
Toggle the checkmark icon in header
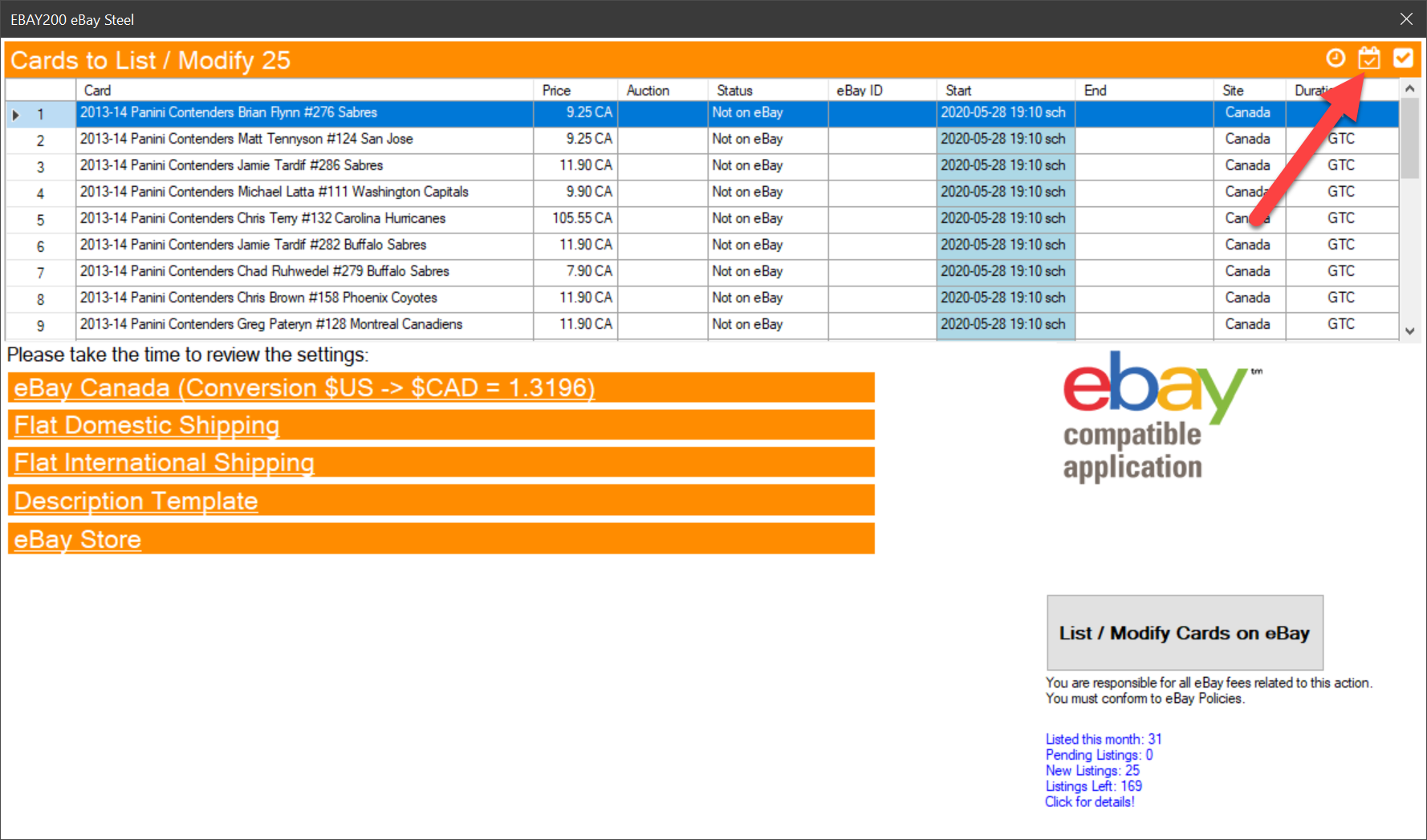[x=1403, y=58]
